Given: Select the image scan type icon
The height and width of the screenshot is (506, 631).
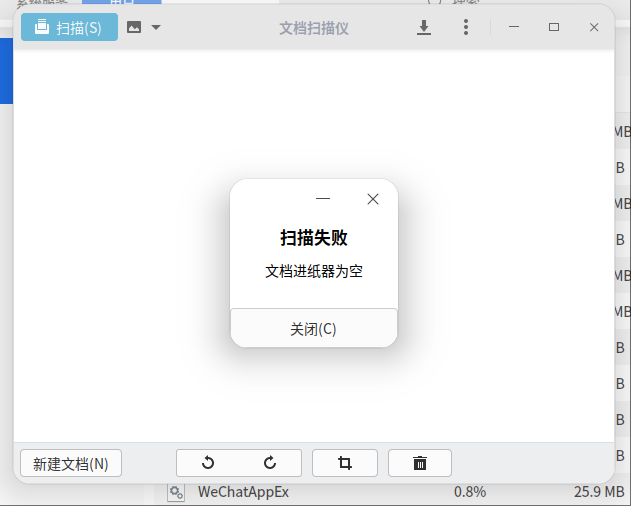Looking at the screenshot, I should click(x=134, y=27).
